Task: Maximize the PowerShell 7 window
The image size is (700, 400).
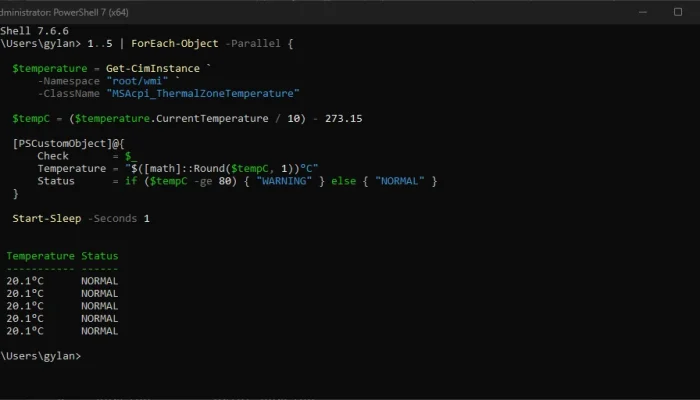Action: (678, 12)
